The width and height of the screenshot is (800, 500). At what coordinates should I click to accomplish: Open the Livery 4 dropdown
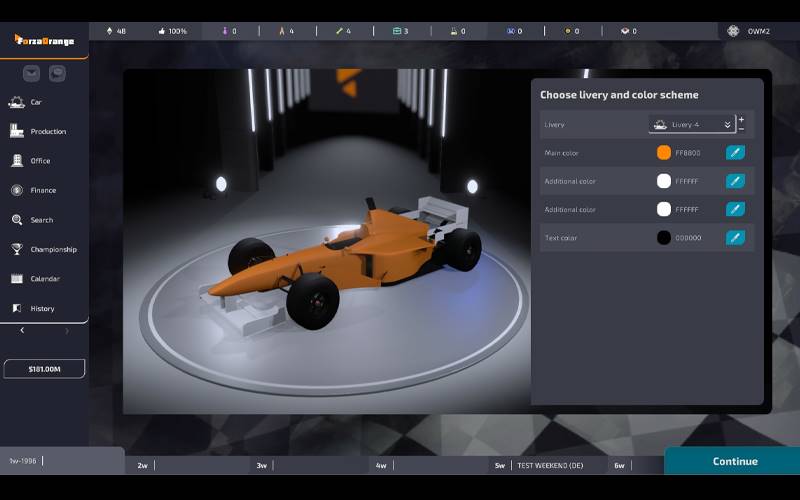point(691,125)
